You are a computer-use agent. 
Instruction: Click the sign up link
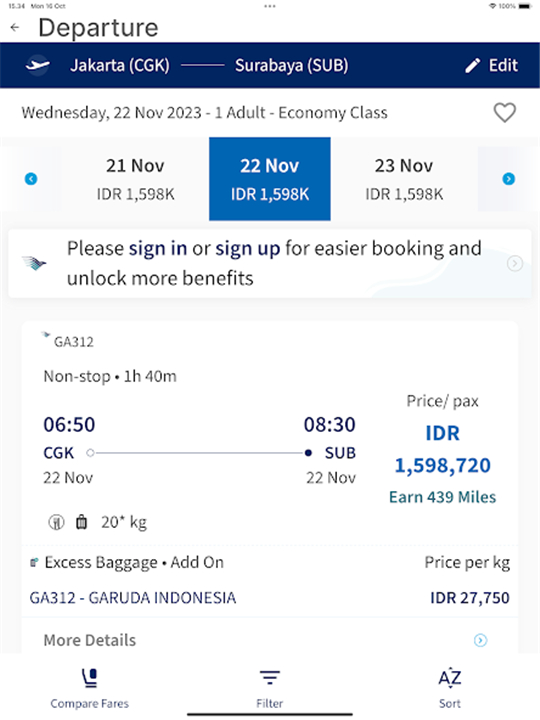[248, 248]
